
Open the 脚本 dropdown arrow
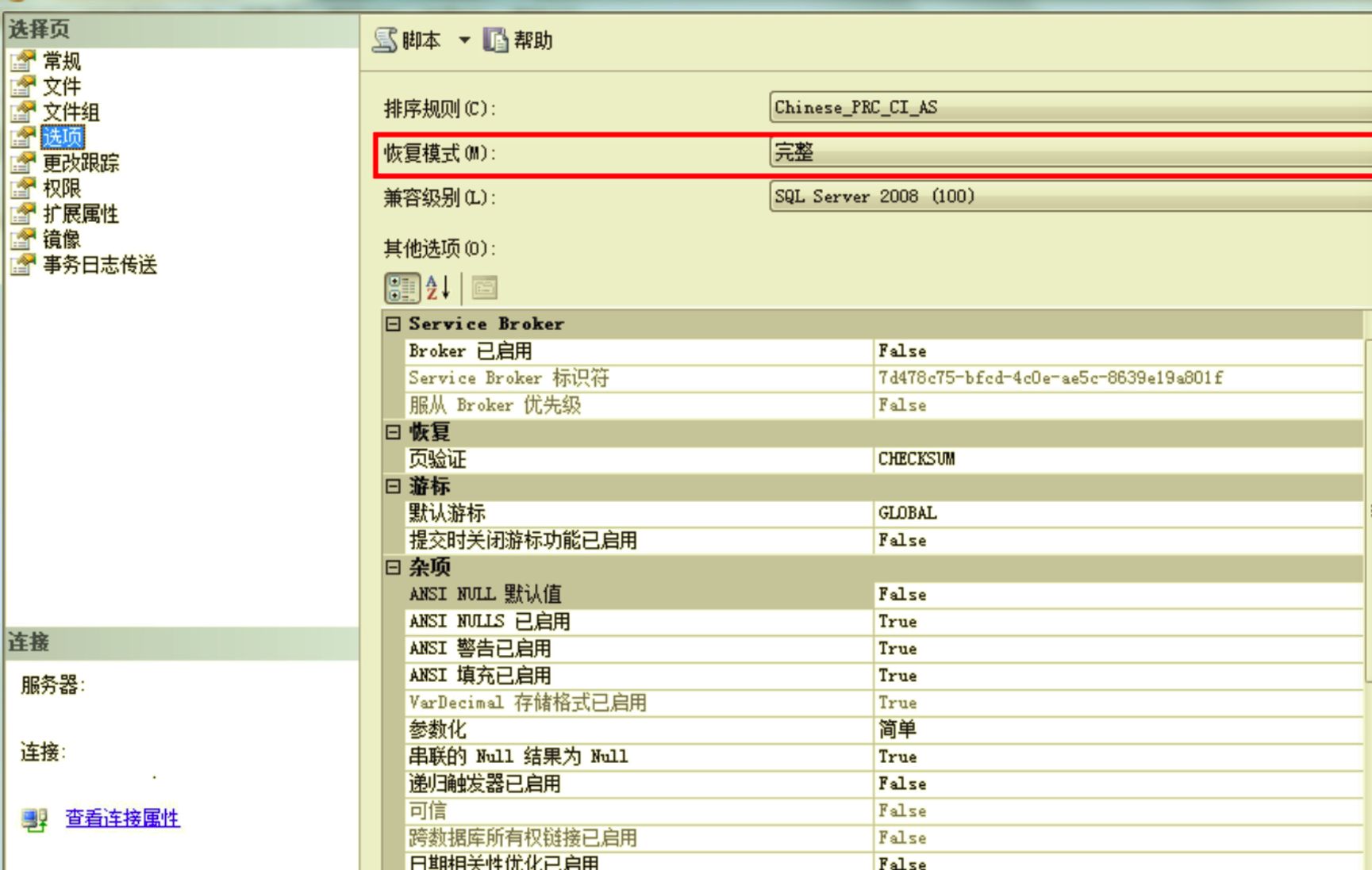[x=464, y=40]
